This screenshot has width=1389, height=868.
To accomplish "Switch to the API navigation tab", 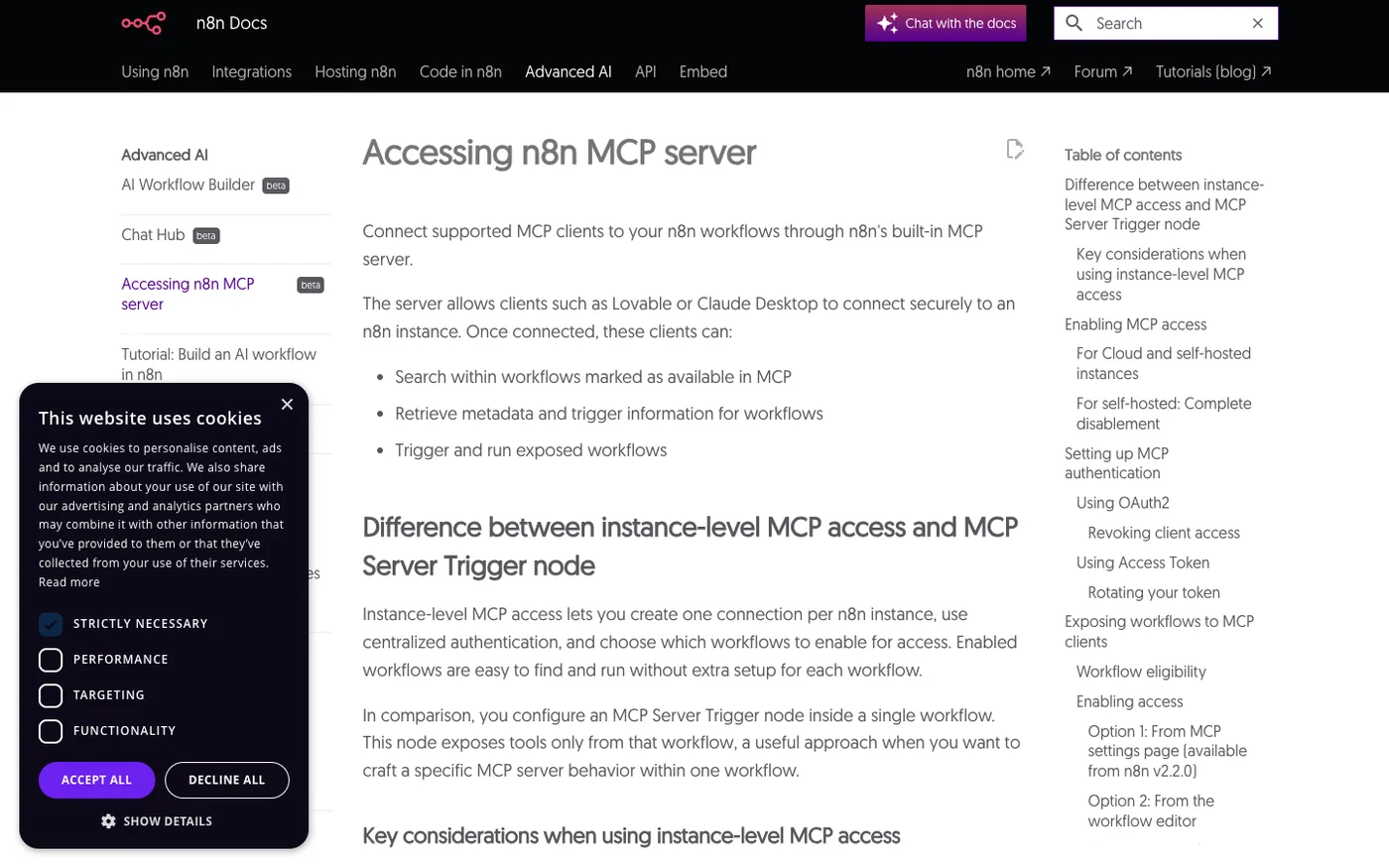I will (x=645, y=71).
